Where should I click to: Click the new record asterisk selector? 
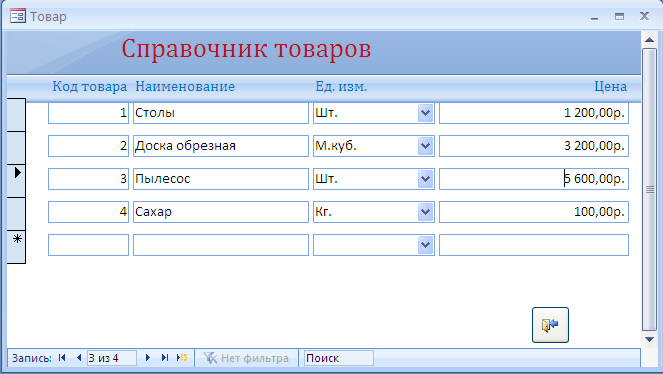(x=16, y=247)
